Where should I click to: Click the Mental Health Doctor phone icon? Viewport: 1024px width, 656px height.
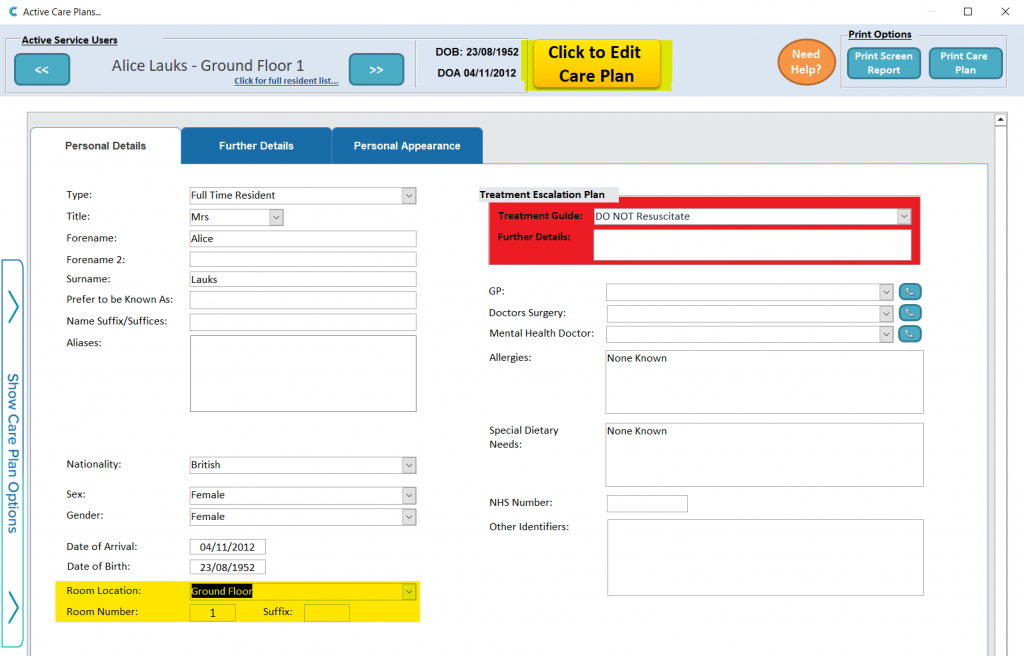[x=909, y=334]
